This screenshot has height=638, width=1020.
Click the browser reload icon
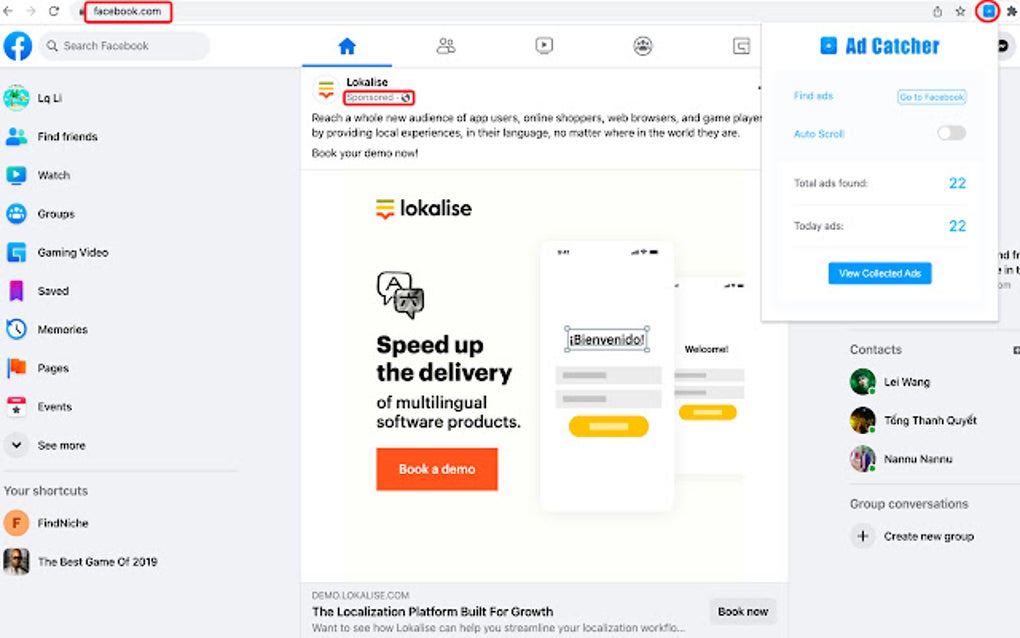54,11
